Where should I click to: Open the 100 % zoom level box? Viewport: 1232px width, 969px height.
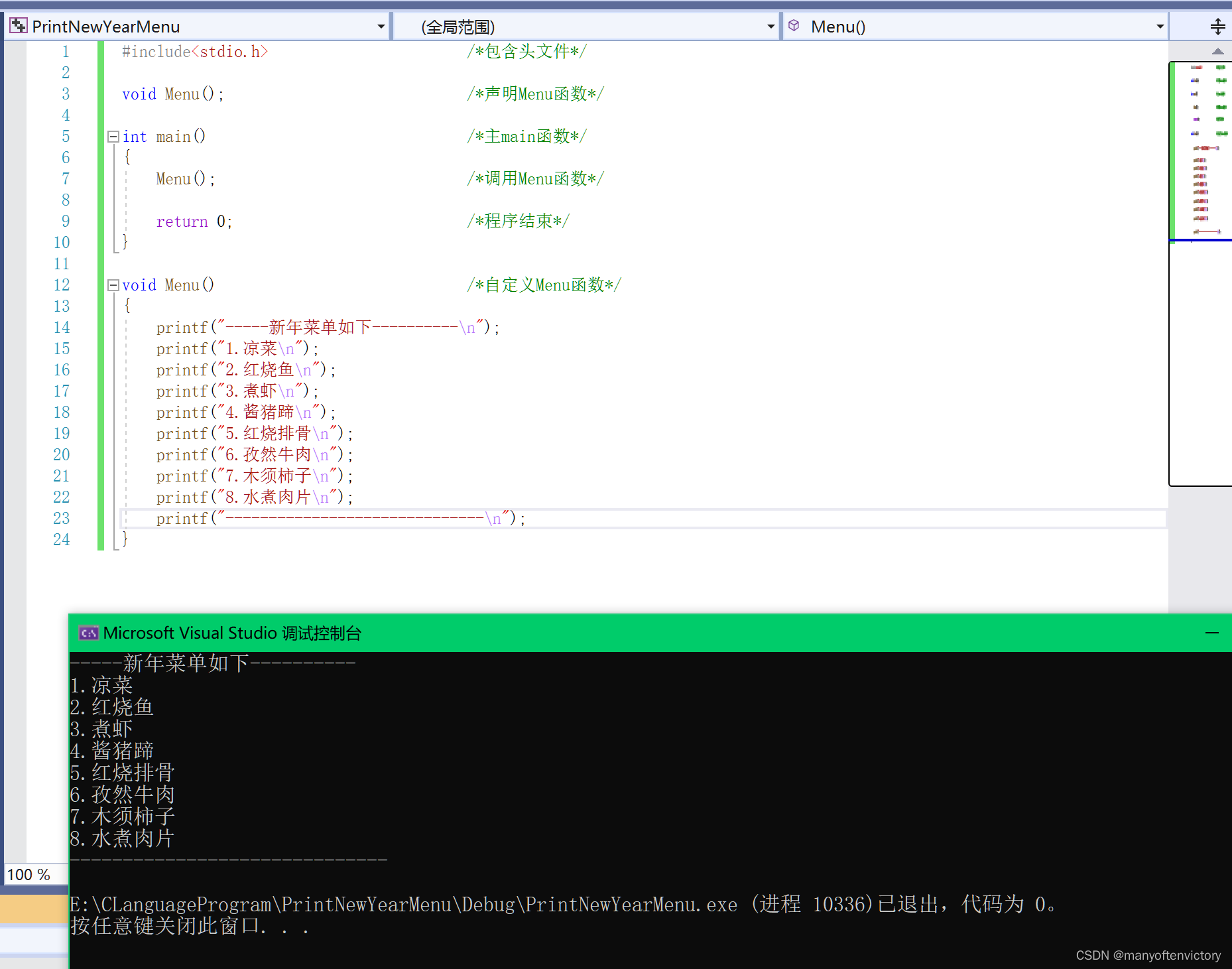tap(36, 874)
